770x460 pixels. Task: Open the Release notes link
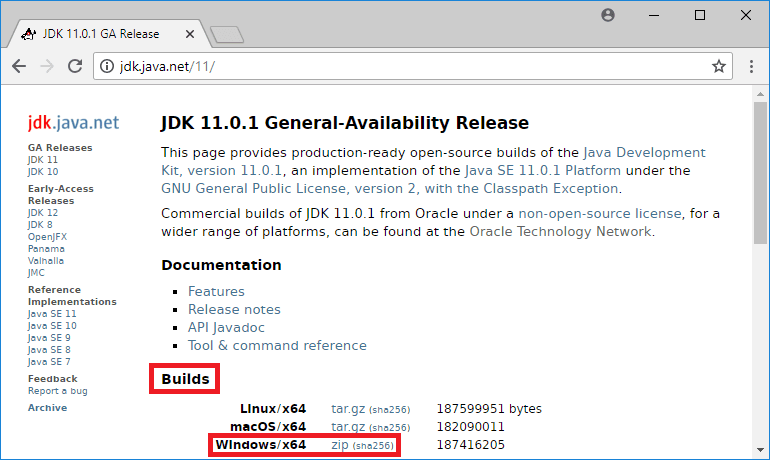[x=234, y=309]
